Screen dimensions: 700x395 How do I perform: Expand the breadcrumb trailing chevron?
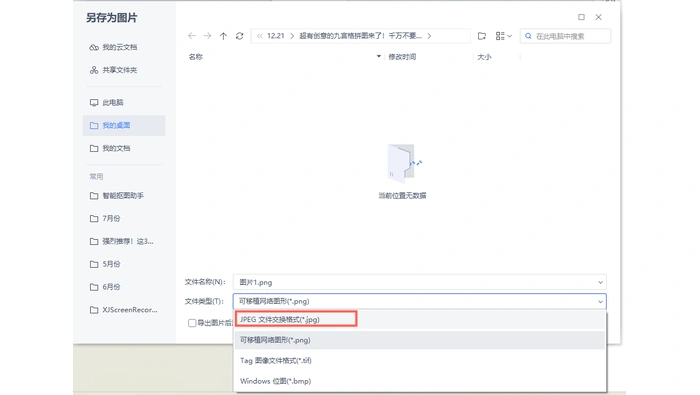(x=429, y=36)
